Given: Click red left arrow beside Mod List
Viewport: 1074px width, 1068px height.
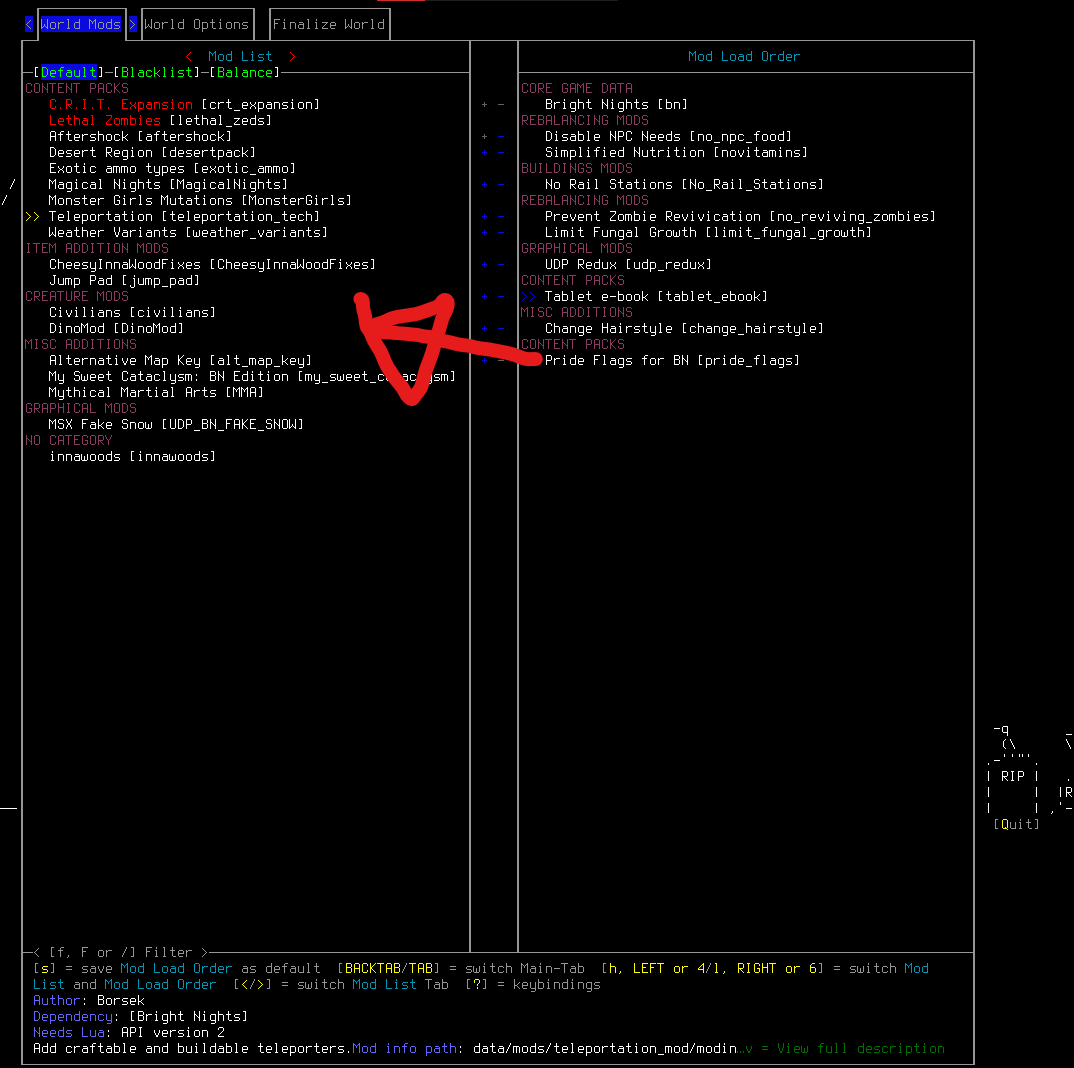Looking at the screenshot, I should point(189,57).
